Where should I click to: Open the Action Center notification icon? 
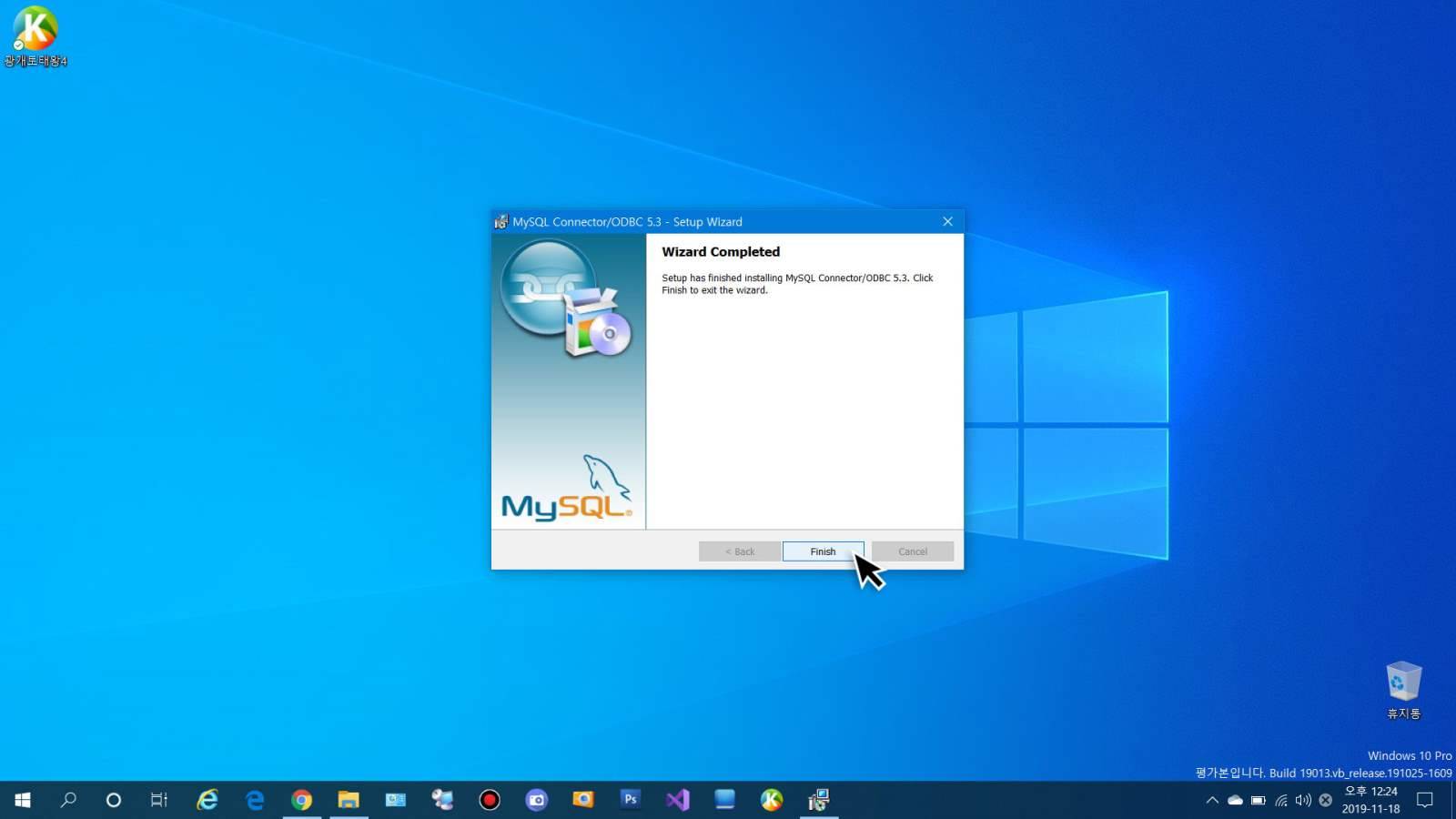coord(1425,800)
